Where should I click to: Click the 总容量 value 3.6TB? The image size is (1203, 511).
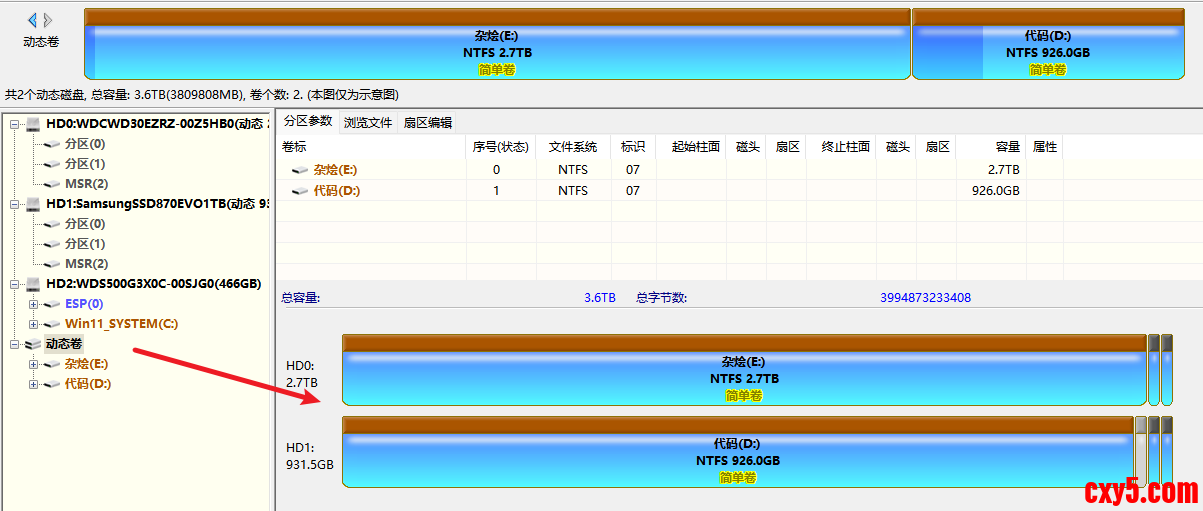(600, 298)
